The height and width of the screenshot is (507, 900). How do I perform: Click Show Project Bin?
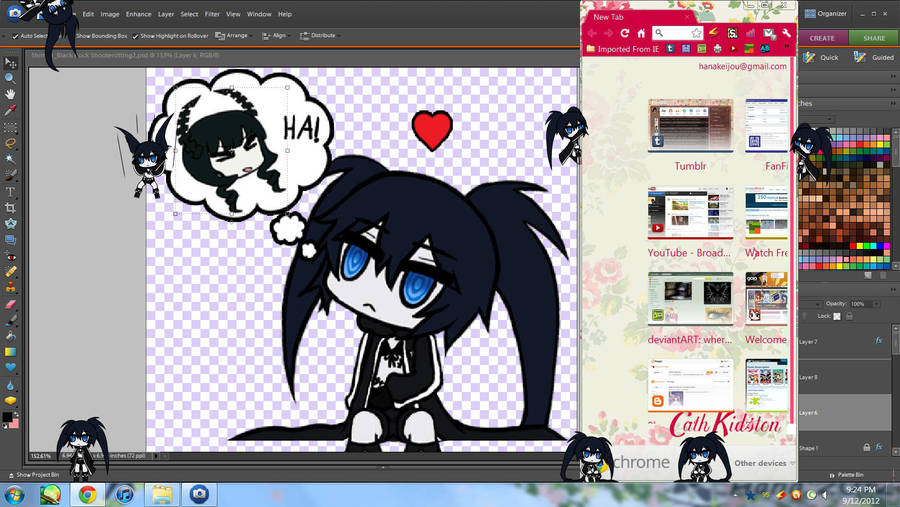(x=34, y=475)
